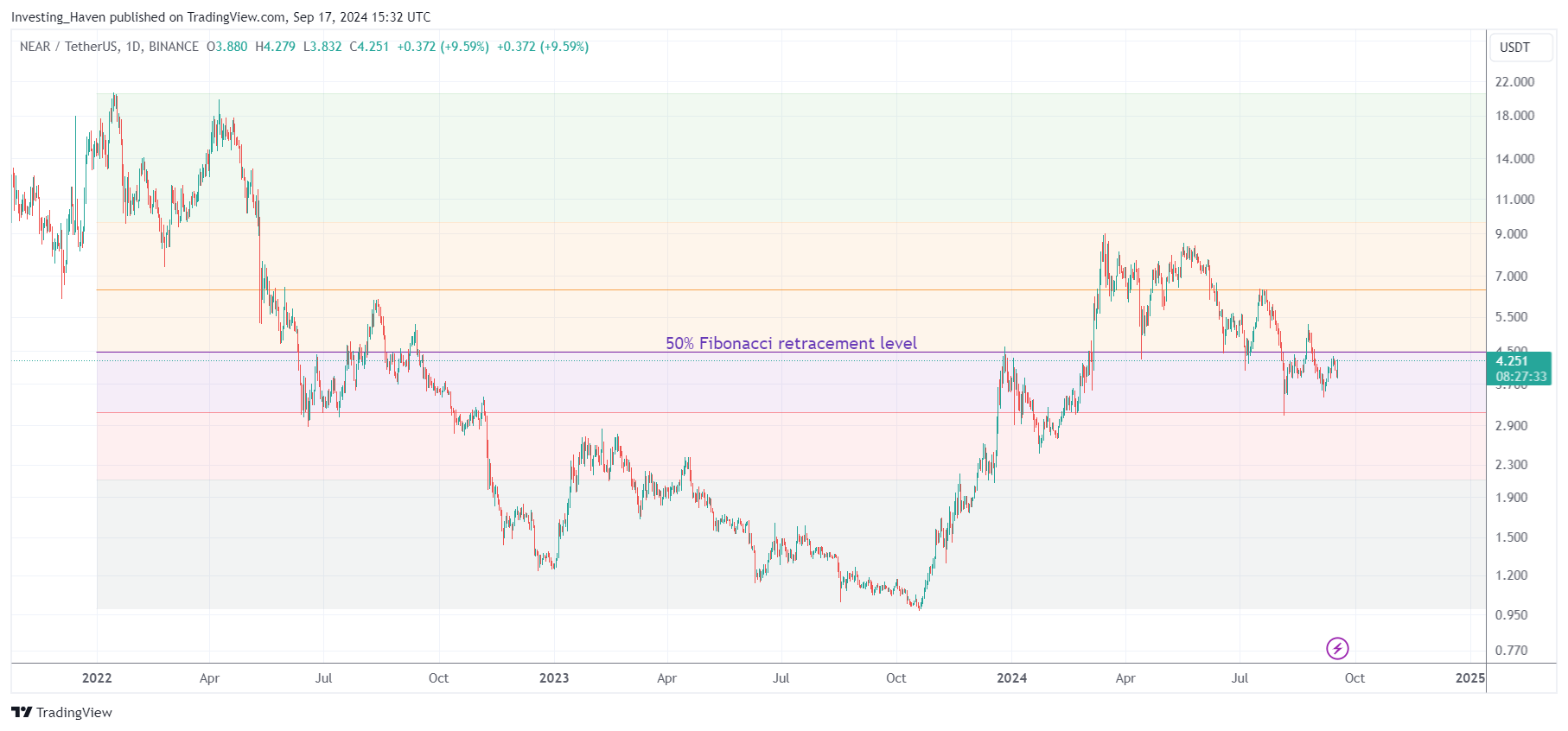The image size is (1568, 731).
Task: Click the 'NEAR / TetherUS, 1D, BINANCE' symbol title
Action: [x=109, y=47]
